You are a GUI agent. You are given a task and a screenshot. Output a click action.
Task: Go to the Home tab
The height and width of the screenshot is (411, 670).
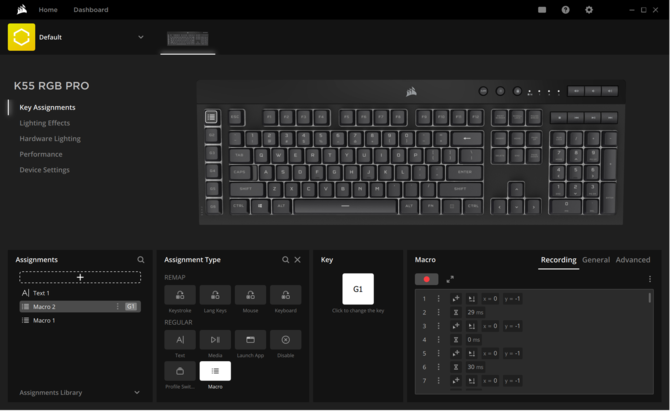[48, 9]
